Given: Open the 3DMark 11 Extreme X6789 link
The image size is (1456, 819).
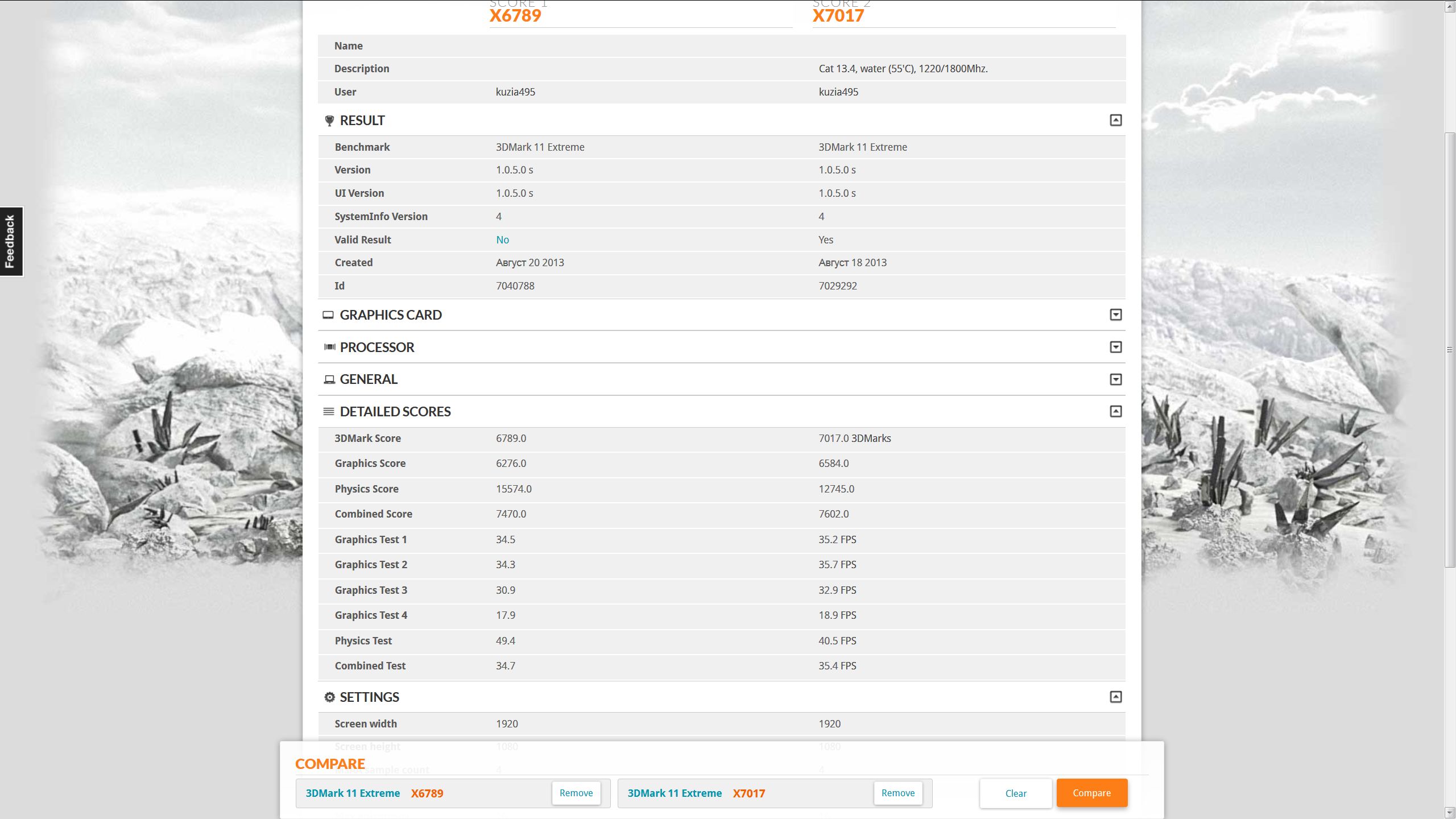Looking at the screenshot, I should (374, 793).
